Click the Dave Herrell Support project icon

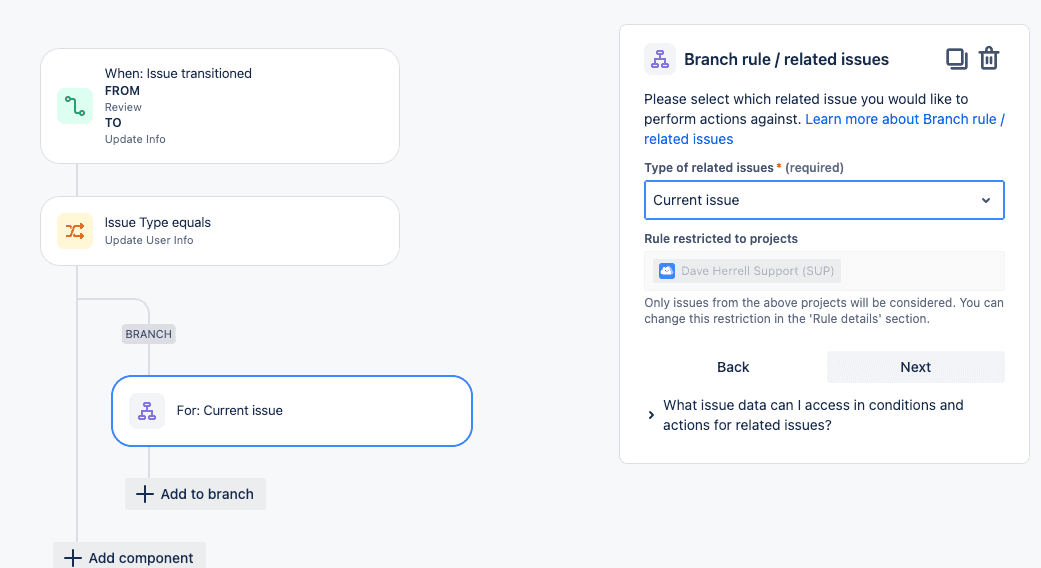coord(667,271)
